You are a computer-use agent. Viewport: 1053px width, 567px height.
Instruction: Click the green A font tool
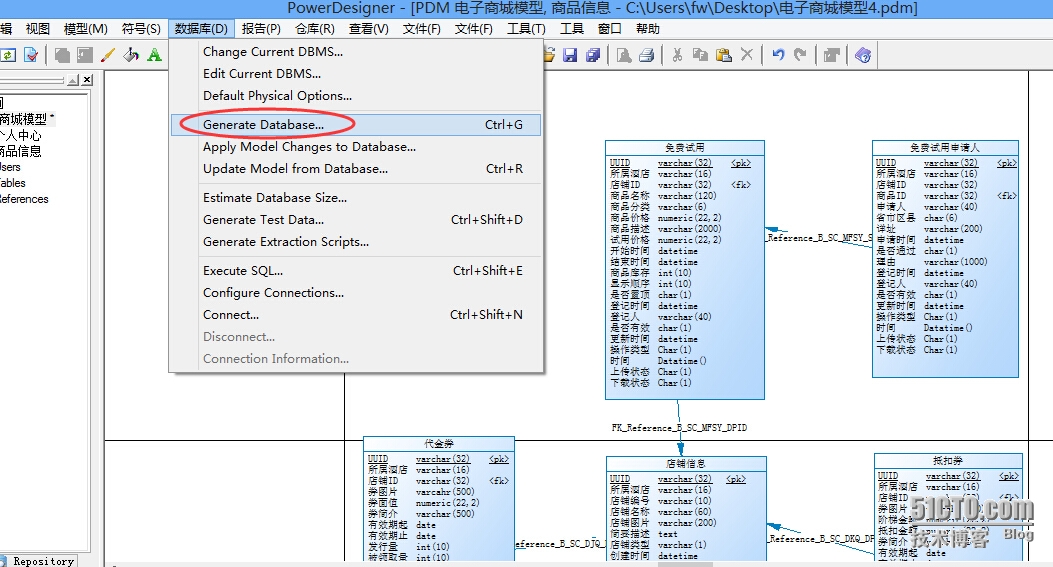coord(154,55)
